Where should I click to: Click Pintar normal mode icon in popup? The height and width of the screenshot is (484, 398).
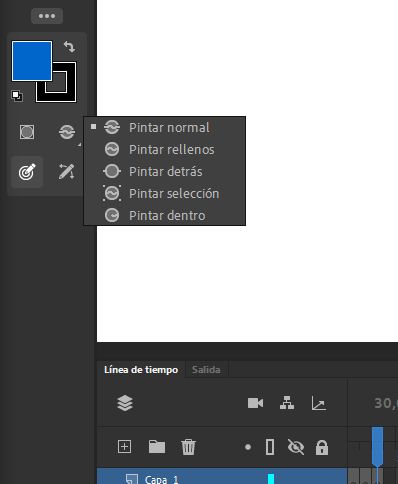(112, 127)
